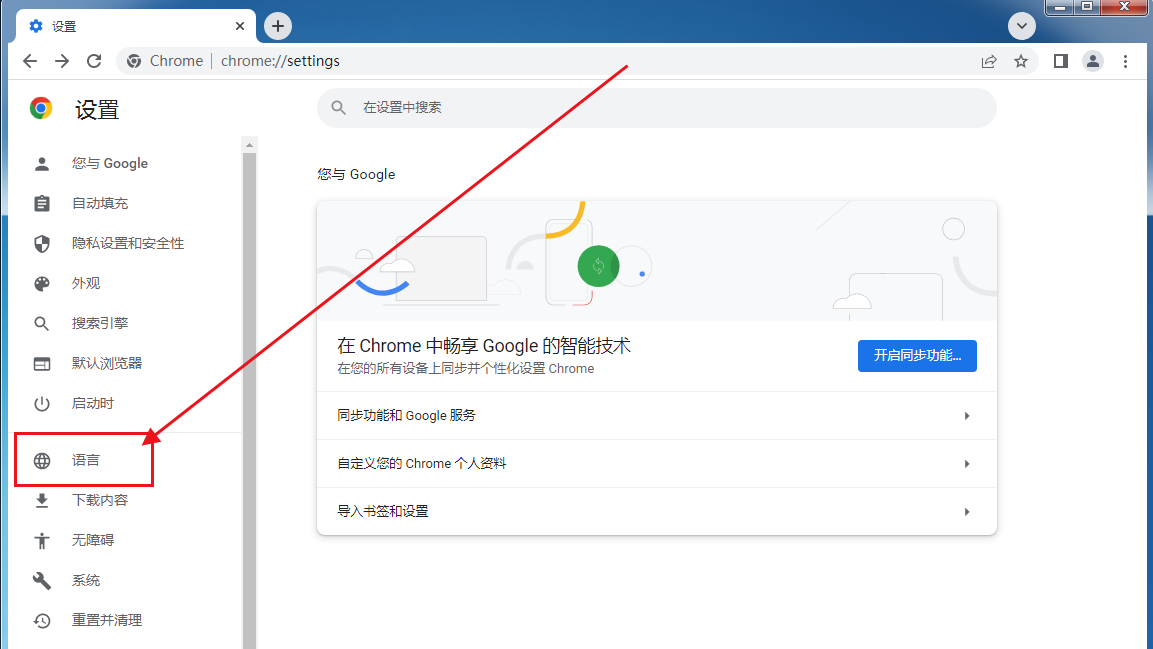
Task: Click the wrench icon for 系统
Action: [42, 581]
